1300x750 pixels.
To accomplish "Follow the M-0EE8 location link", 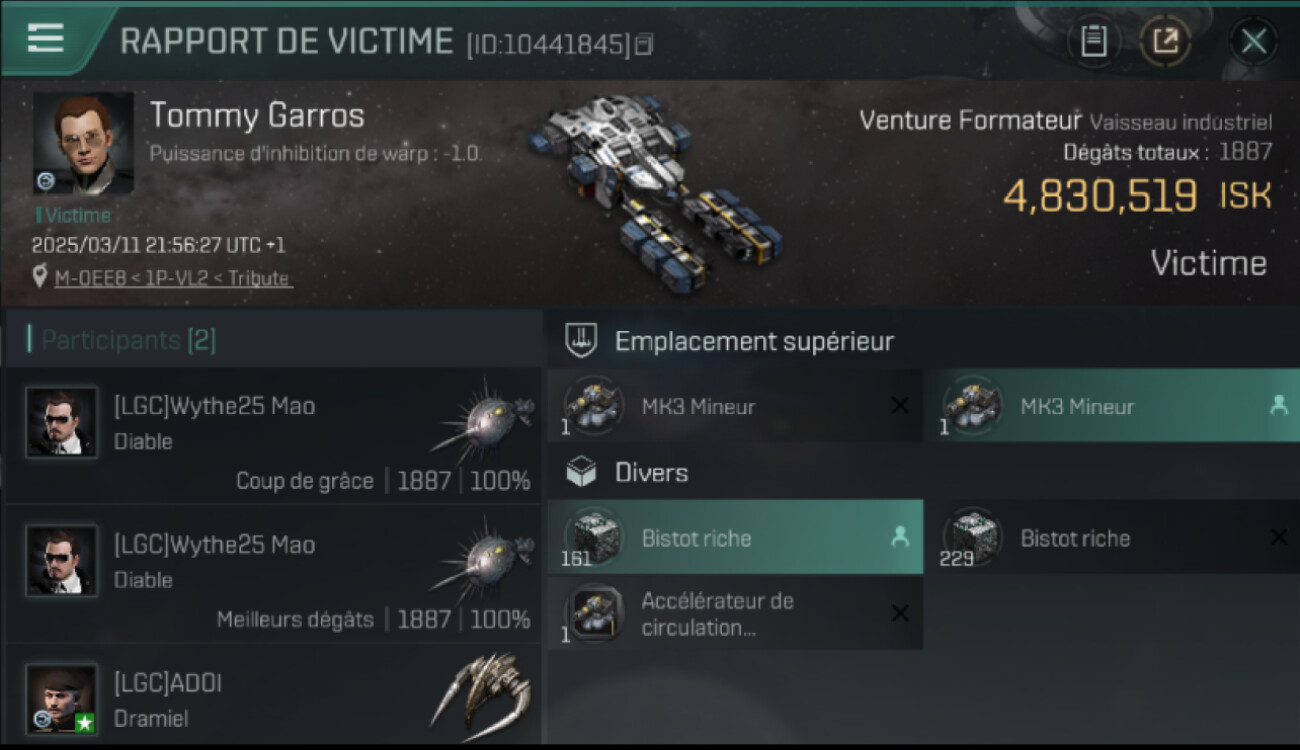I will [173, 278].
